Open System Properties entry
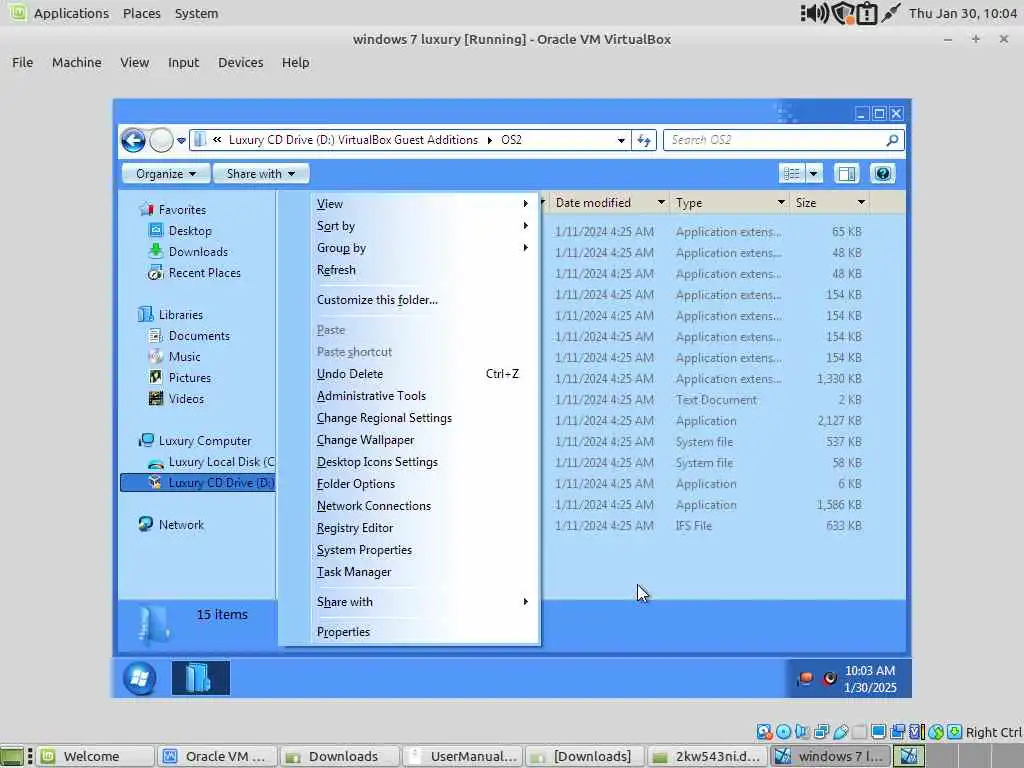The width and height of the screenshot is (1024, 768). [x=423, y=550]
